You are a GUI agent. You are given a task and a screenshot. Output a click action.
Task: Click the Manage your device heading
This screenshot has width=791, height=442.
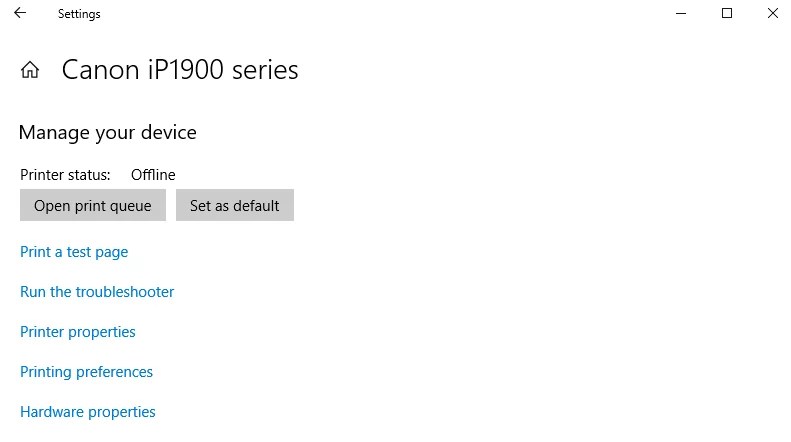point(108,133)
